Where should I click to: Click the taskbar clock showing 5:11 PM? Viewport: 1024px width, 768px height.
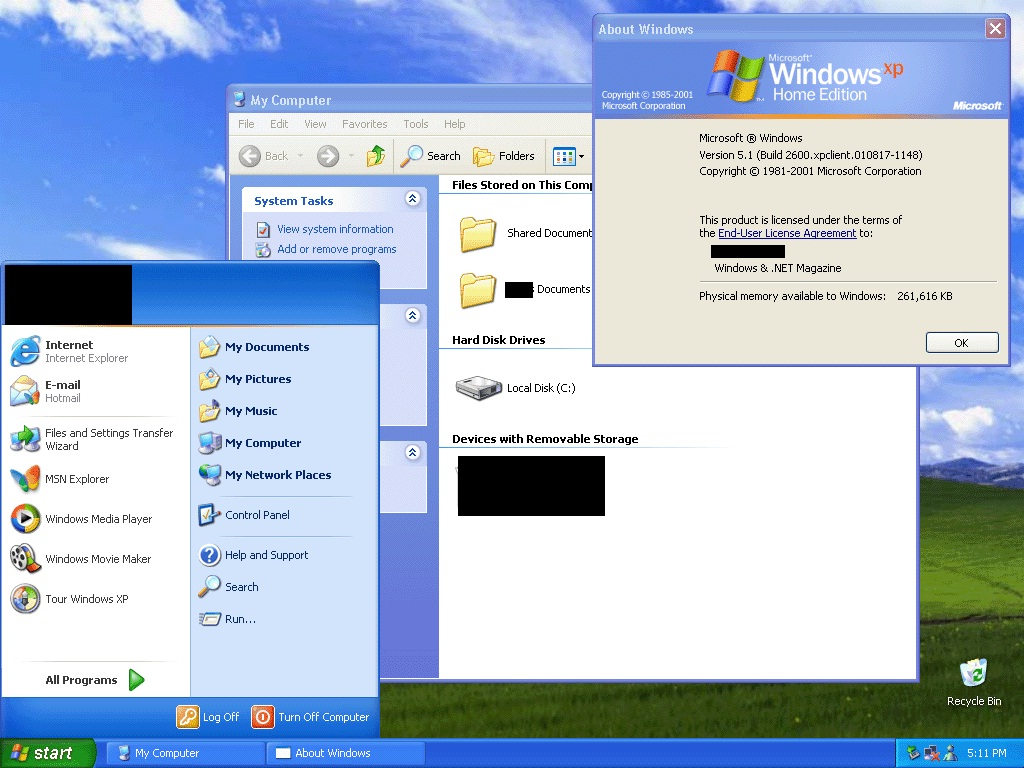pos(987,753)
